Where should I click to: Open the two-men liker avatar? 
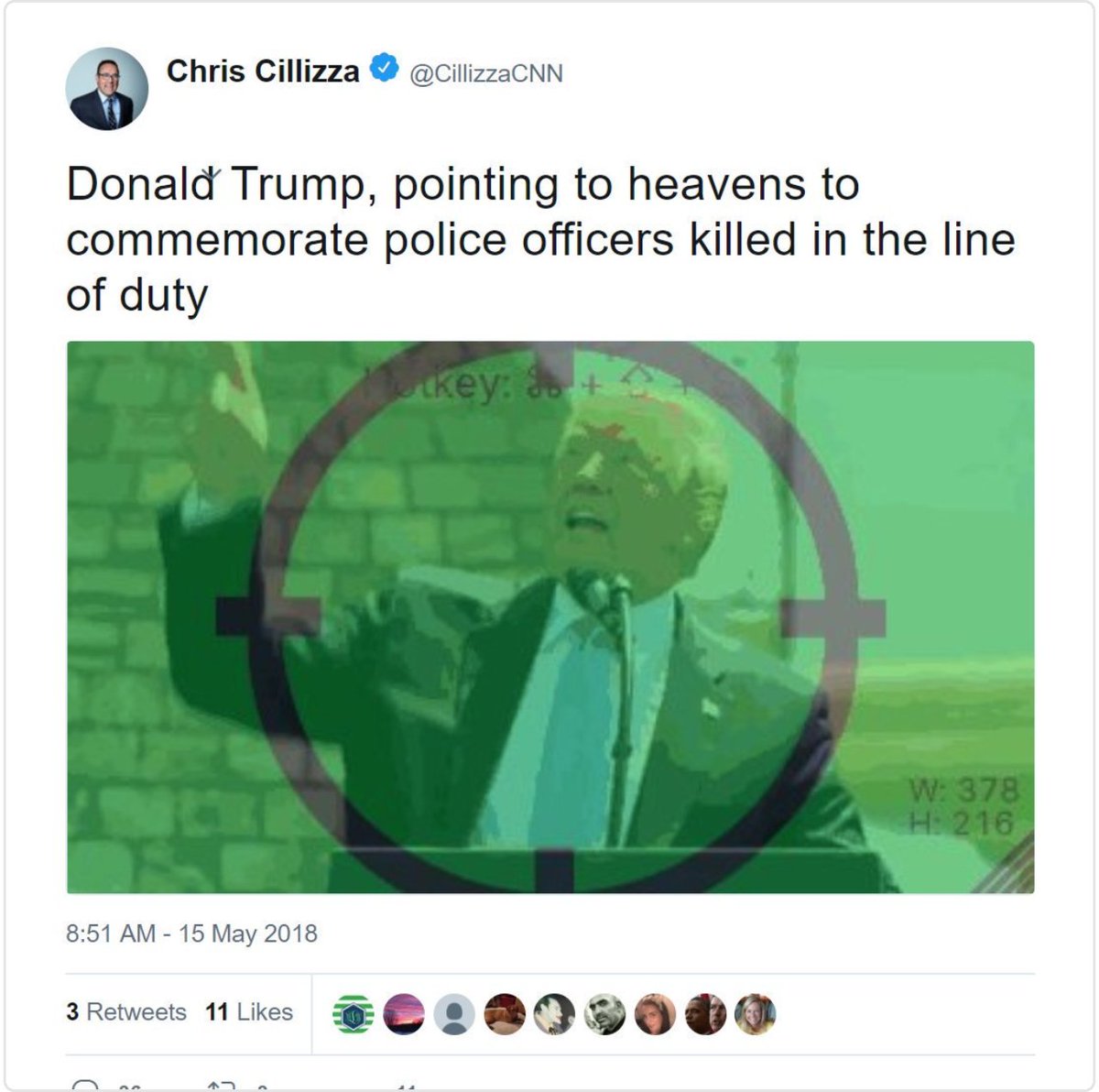pyautogui.click(x=705, y=1014)
